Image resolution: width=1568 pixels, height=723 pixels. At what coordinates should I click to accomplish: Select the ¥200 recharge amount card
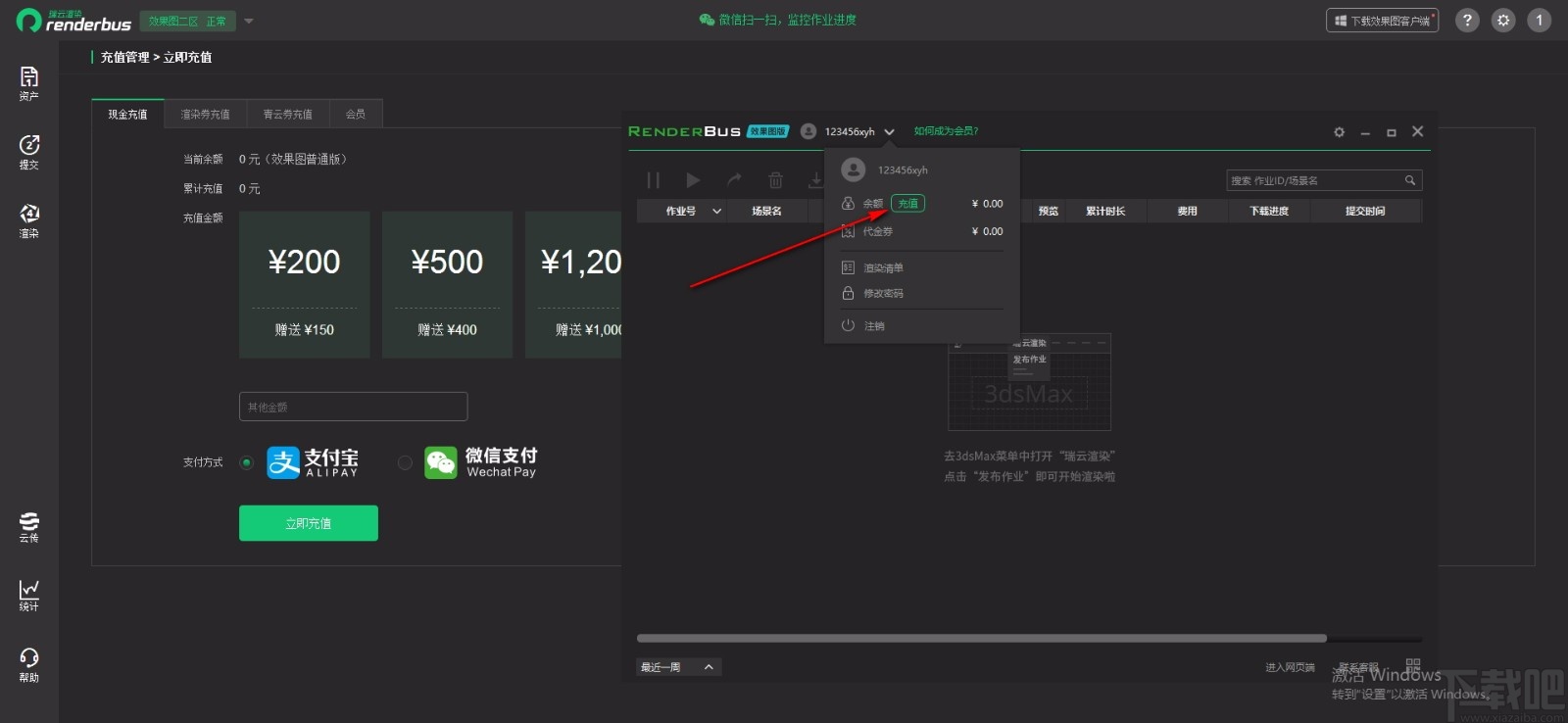coord(305,284)
